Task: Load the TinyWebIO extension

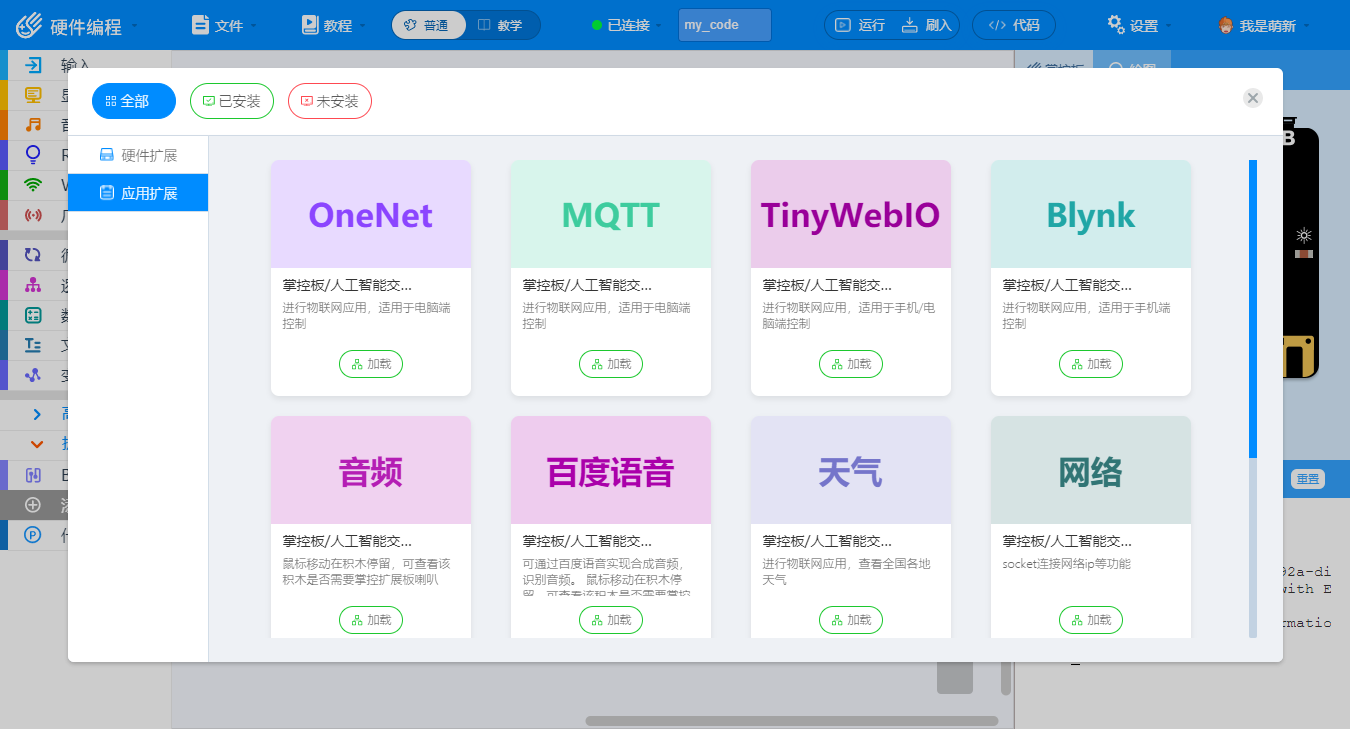Action: click(851, 364)
